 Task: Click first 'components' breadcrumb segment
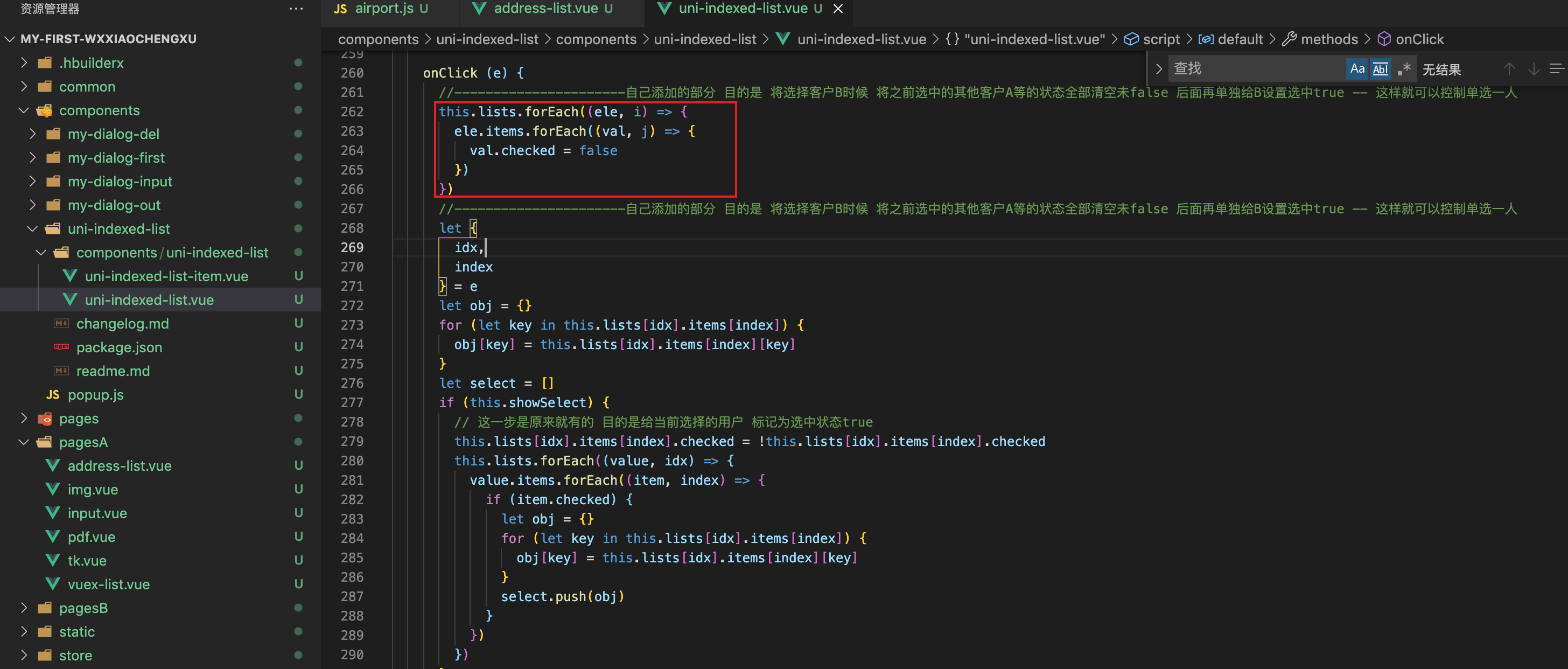click(x=378, y=39)
